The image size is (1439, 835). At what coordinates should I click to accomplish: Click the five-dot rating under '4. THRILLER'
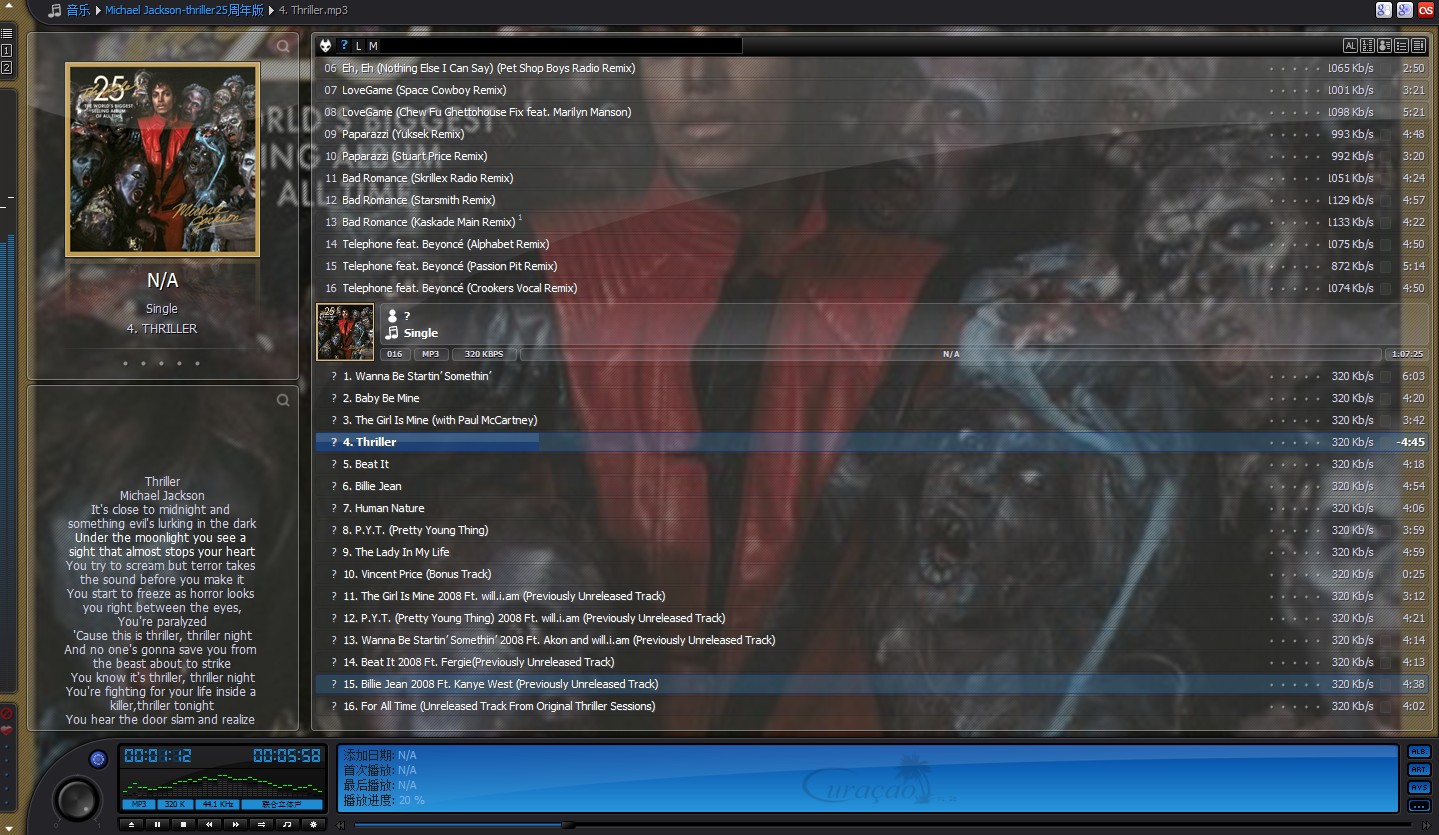pos(162,364)
